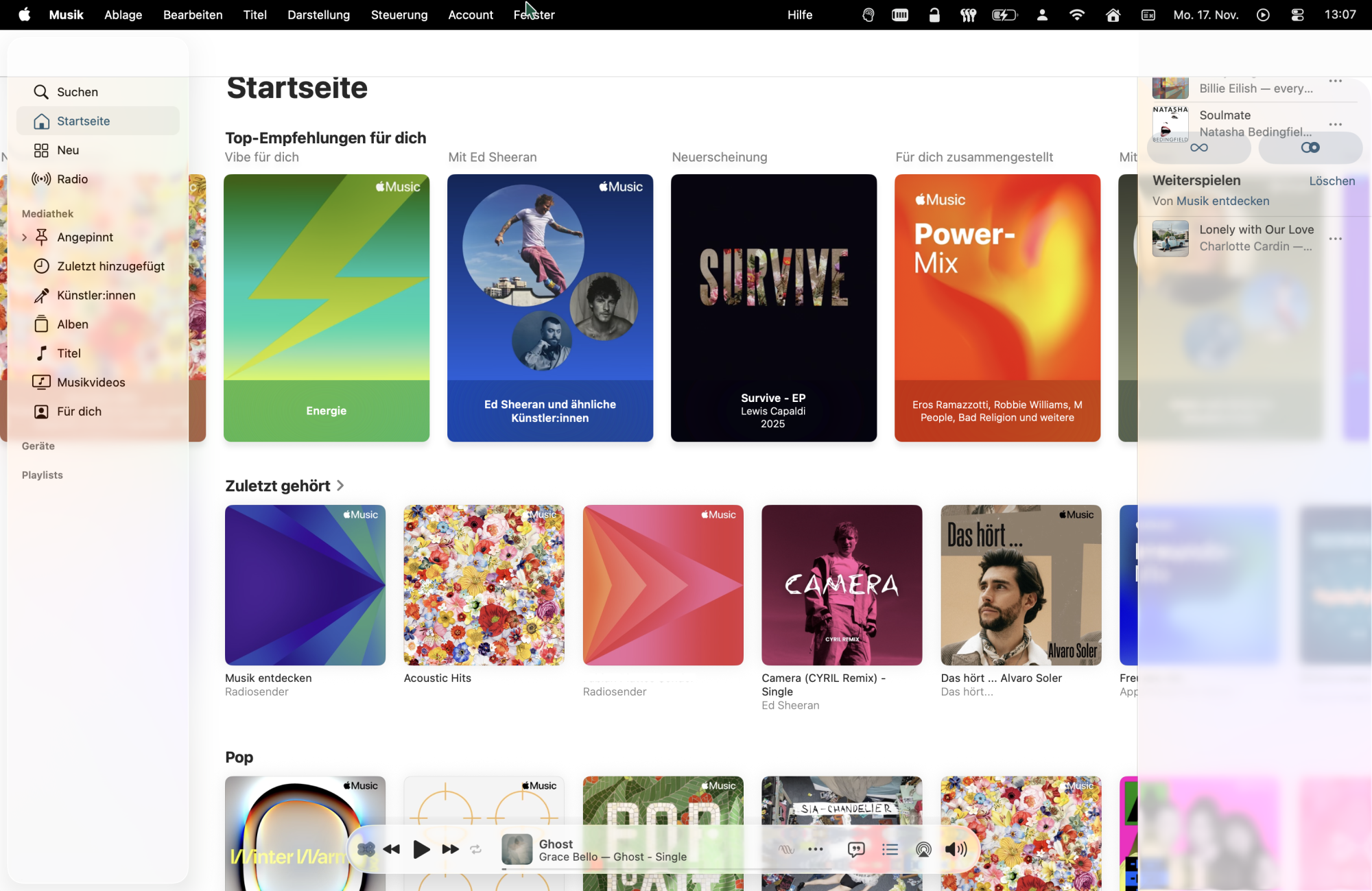Open the lyrics speech-bubble icon

pos(856,850)
